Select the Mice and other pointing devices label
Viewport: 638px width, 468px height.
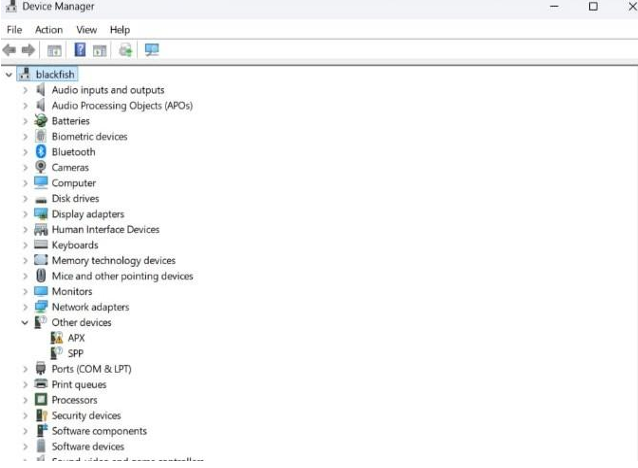click(x=122, y=276)
